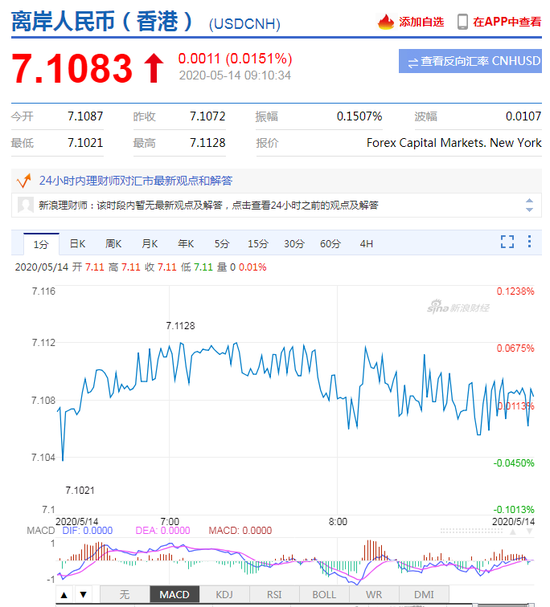Click the MACD: 0.0000 readout
This screenshot has height=607, width=550.
tap(240, 530)
